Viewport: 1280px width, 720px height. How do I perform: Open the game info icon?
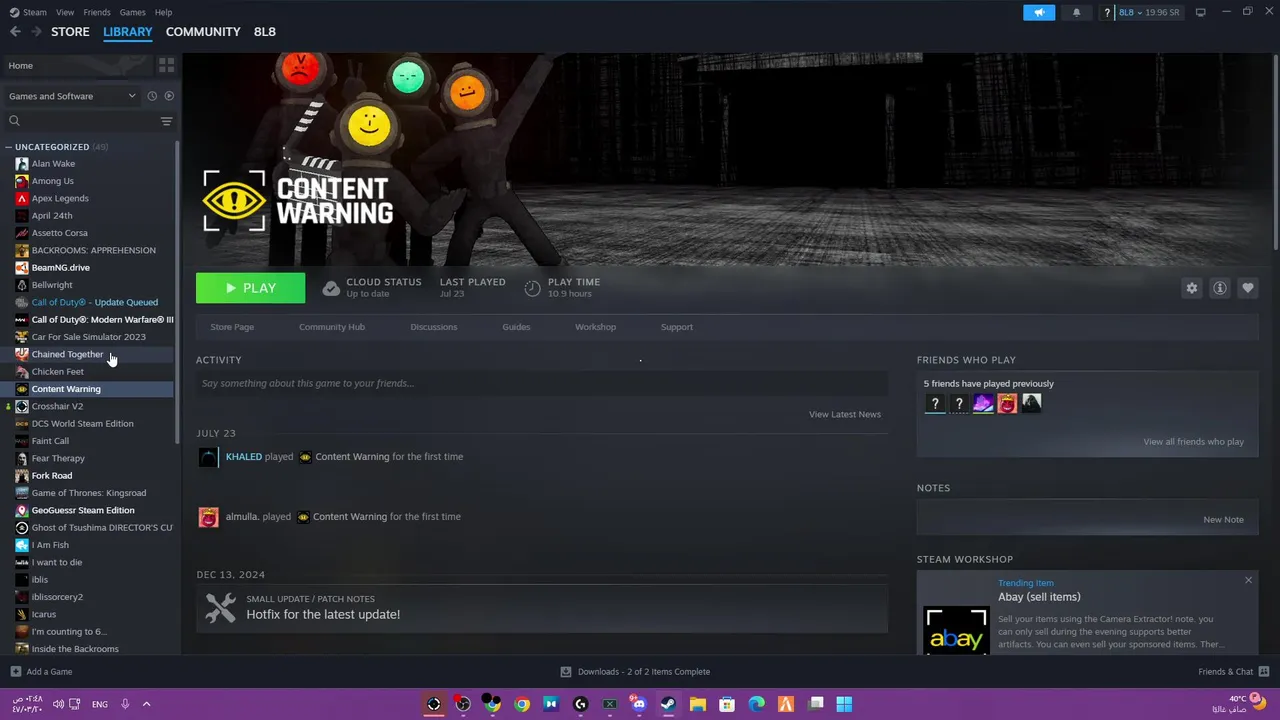click(1220, 288)
